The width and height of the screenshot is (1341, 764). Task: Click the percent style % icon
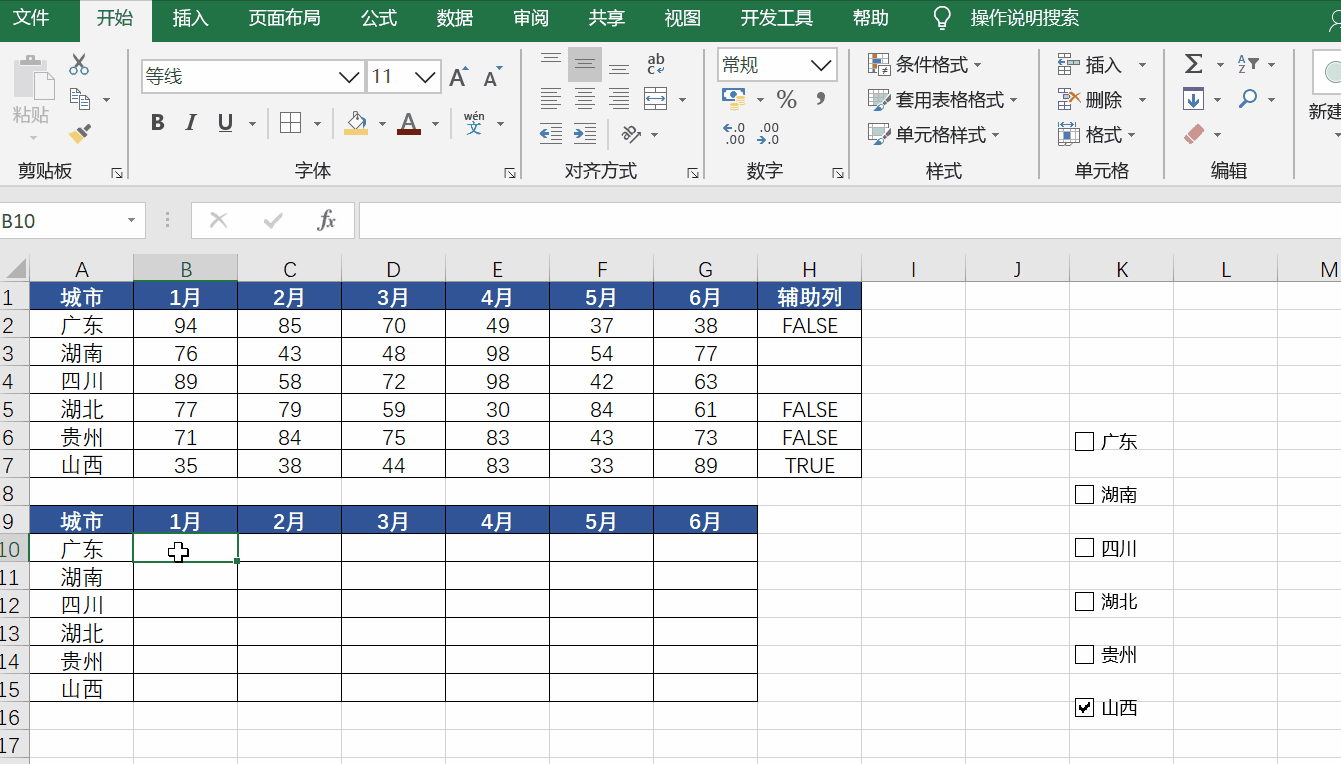[786, 98]
